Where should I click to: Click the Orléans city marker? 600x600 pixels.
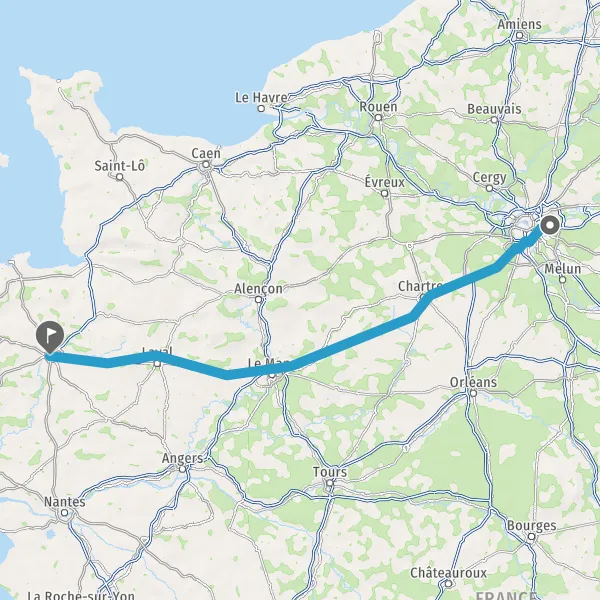pos(473,393)
